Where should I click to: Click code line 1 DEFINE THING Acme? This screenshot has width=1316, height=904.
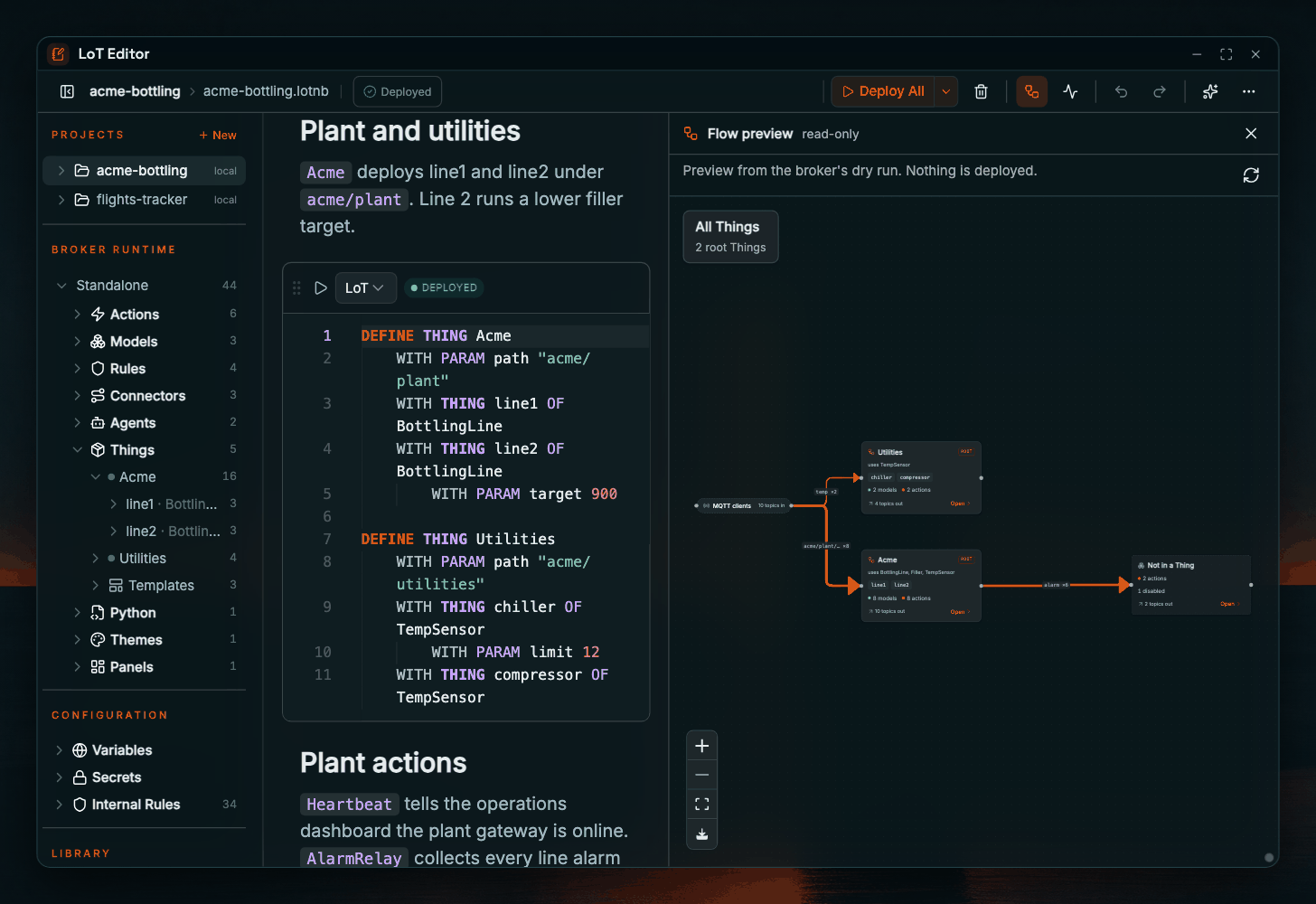click(436, 335)
